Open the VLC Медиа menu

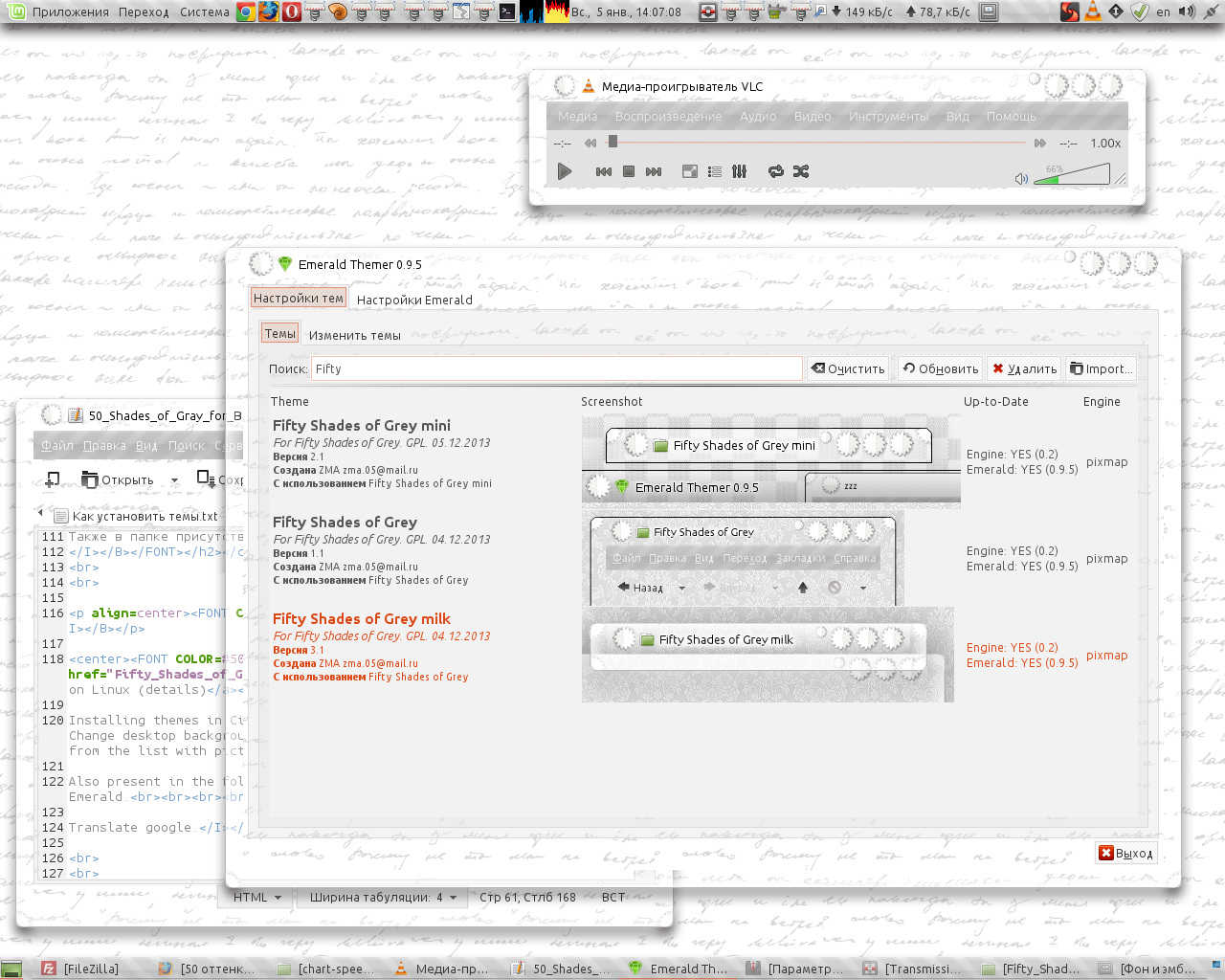[578, 117]
